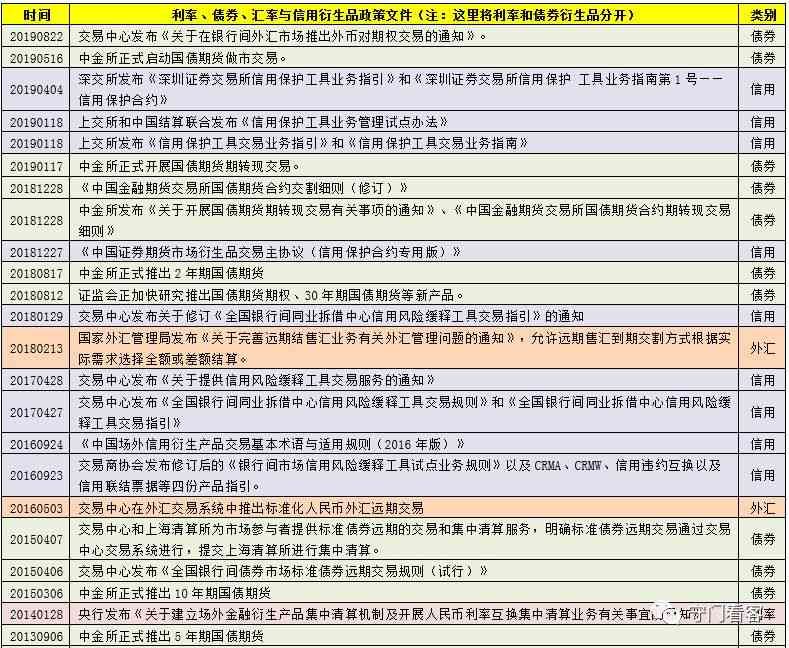Select date cell 20150407
The image size is (789, 648).
(36, 539)
